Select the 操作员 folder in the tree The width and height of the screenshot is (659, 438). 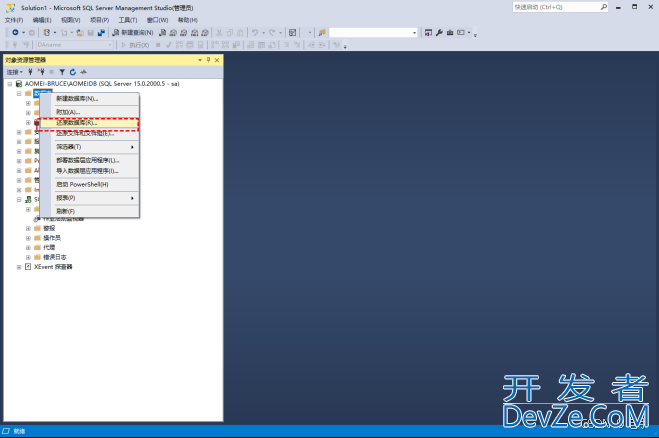(52, 238)
